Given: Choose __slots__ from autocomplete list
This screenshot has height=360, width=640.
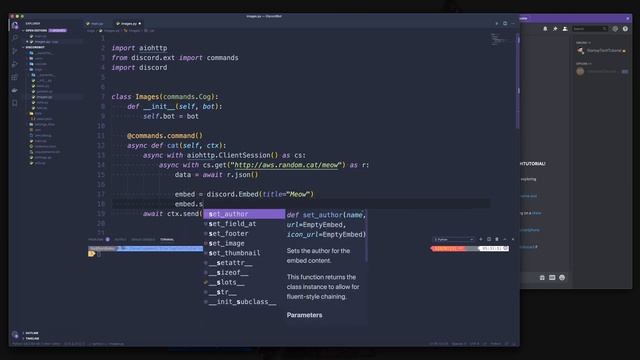Looking at the screenshot, I should coord(244,282).
